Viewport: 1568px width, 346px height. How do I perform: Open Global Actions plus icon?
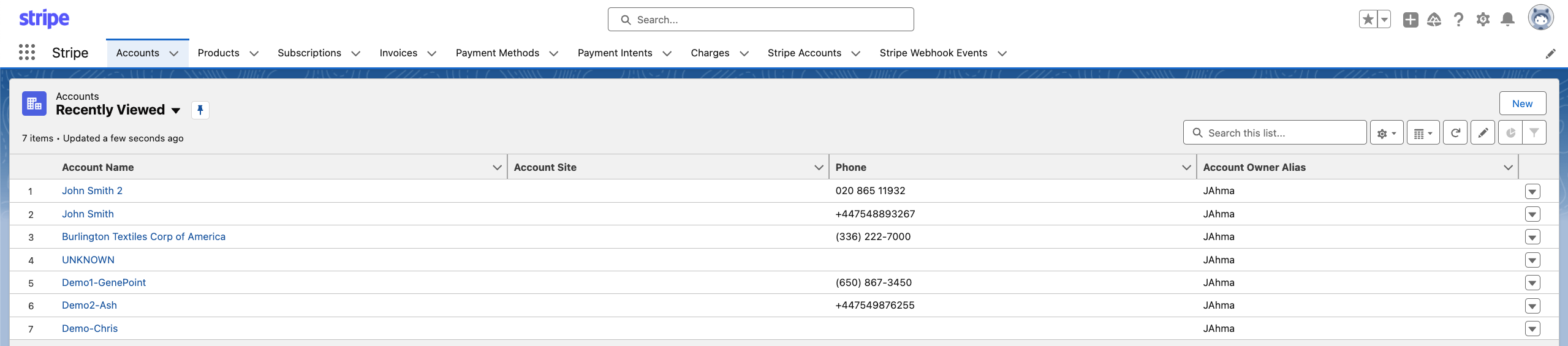(1411, 20)
